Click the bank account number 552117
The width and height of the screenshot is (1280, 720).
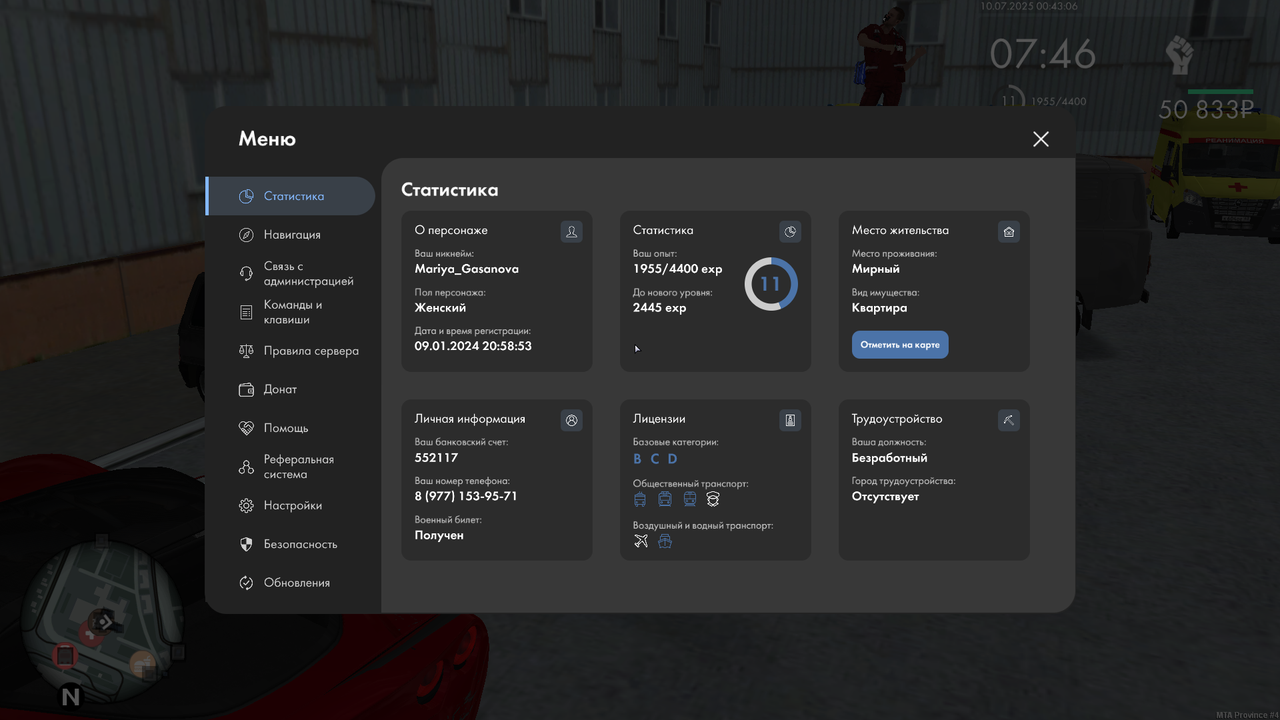(436, 458)
